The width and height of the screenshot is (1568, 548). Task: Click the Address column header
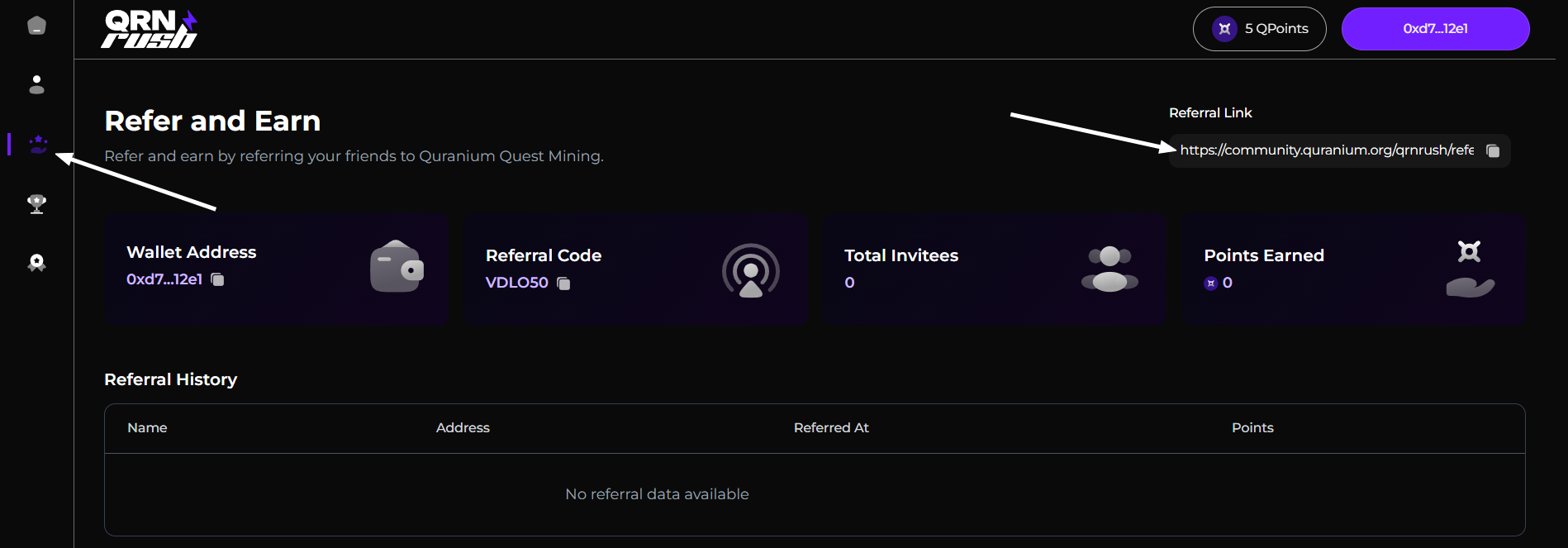pos(463,427)
